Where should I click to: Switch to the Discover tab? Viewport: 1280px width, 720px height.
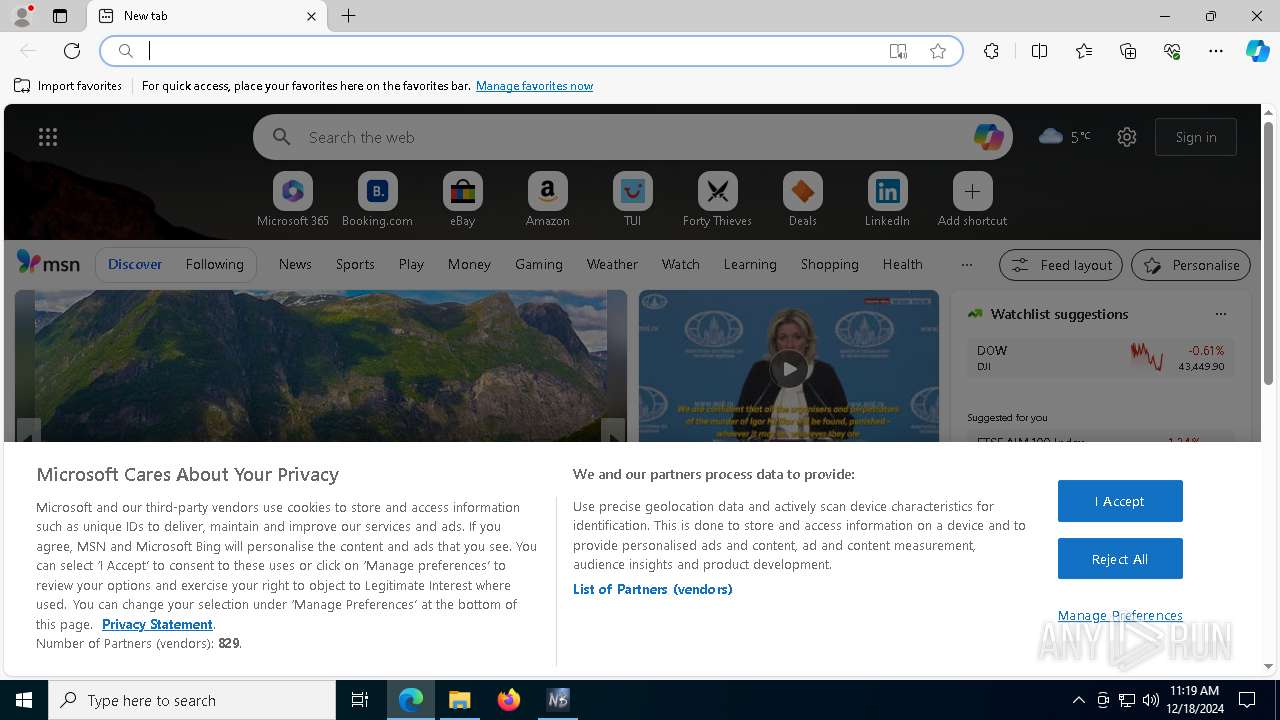click(x=135, y=264)
